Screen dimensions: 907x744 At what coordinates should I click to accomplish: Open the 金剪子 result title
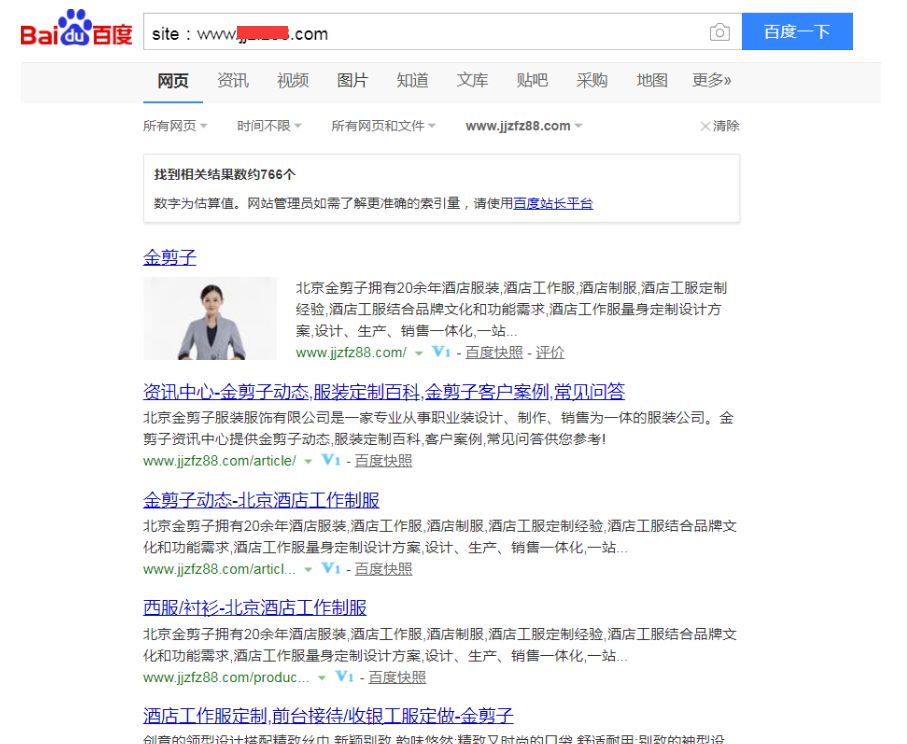[169, 257]
